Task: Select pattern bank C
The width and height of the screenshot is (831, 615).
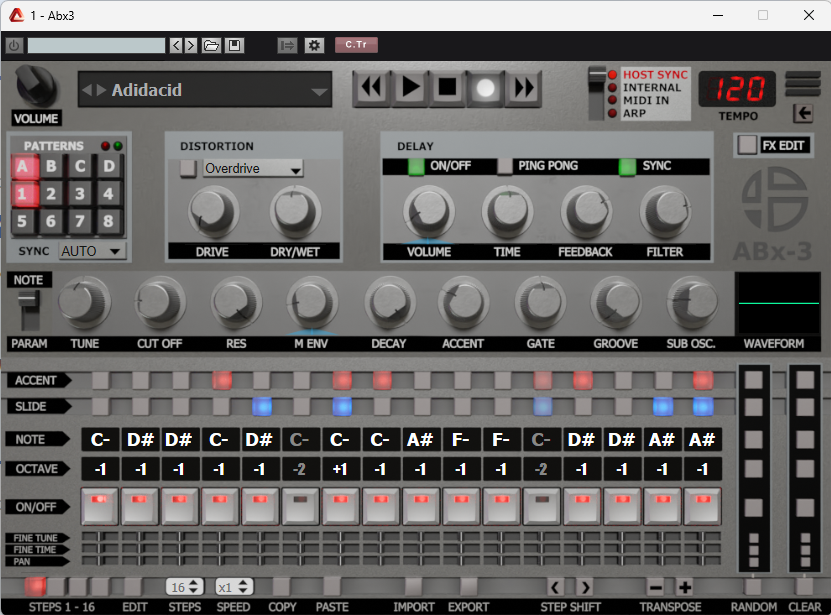Action: coord(80,166)
